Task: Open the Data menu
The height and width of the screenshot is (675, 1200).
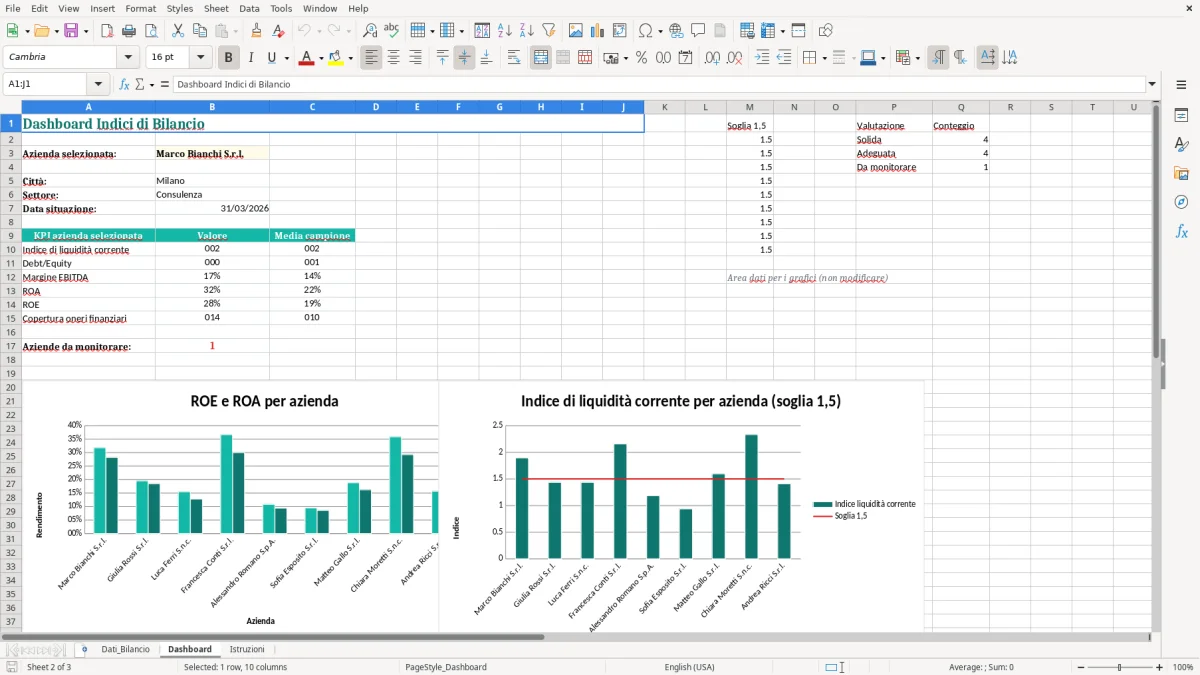Action: coord(249,8)
